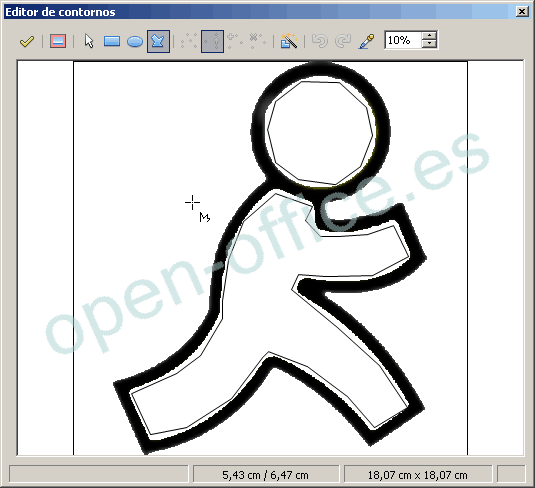Click the Workspace icon
The image size is (535, 488).
[x=58, y=41]
